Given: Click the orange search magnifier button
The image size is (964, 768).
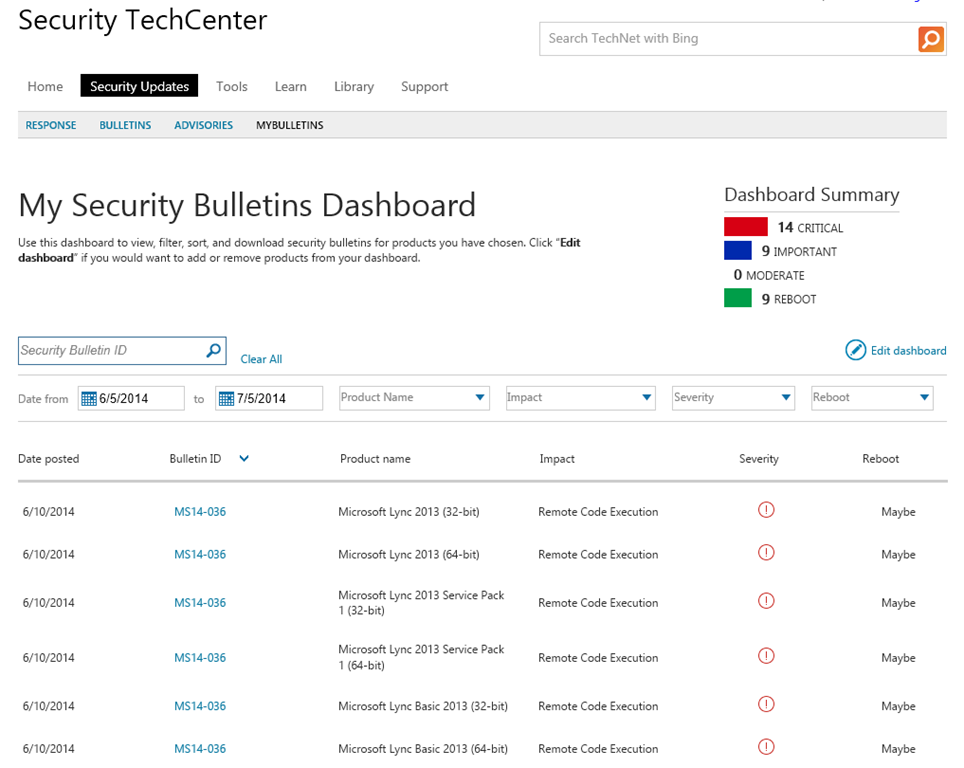Looking at the screenshot, I should tap(931, 39).
